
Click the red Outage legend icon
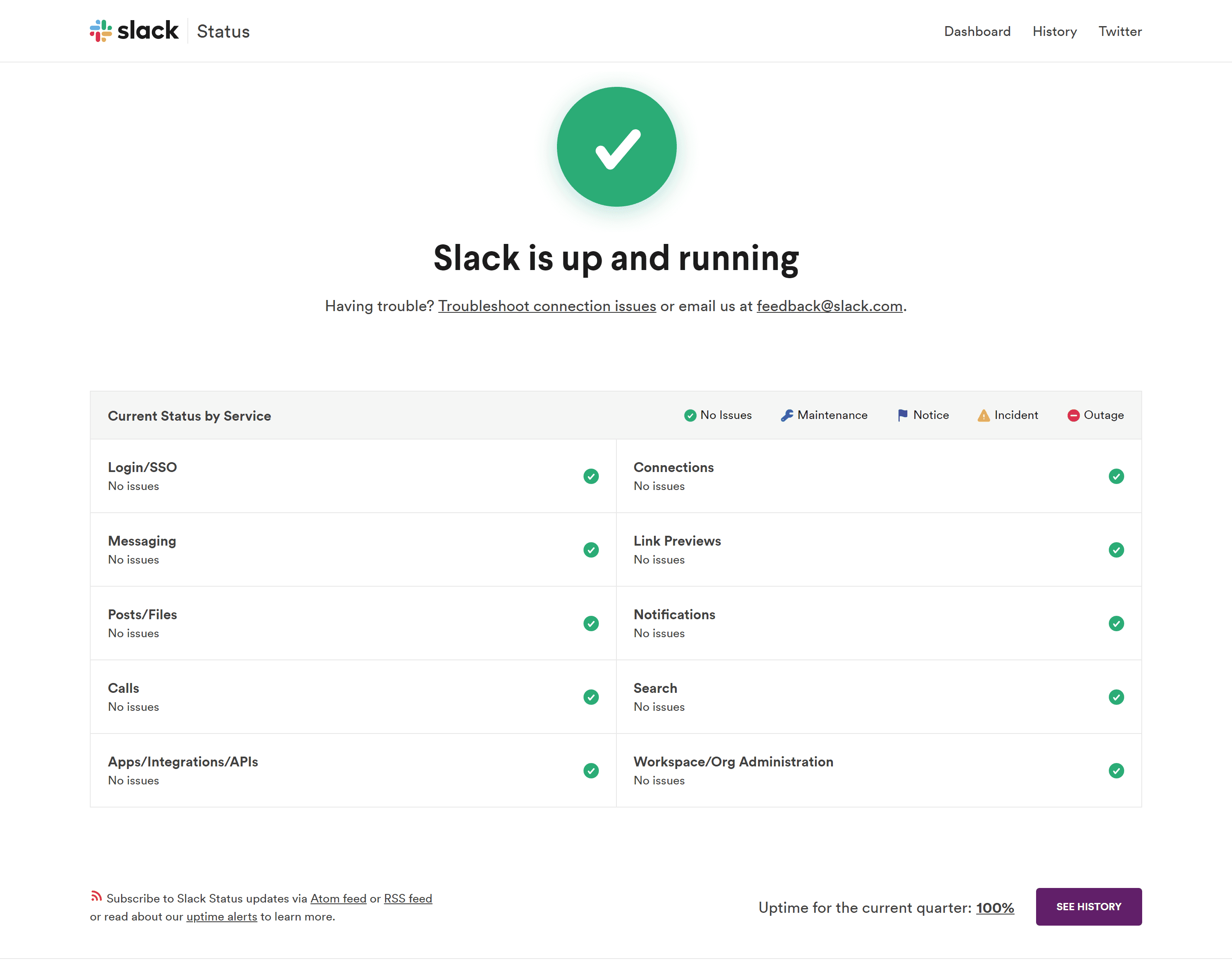click(x=1073, y=415)
